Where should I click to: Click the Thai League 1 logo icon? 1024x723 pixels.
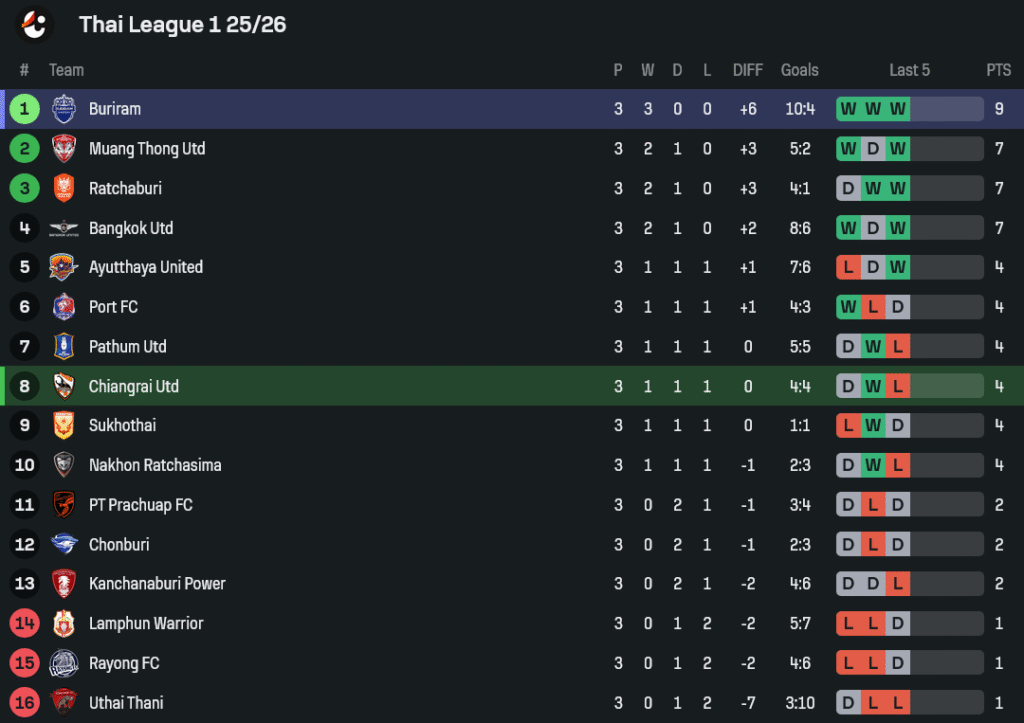point(34,25)
